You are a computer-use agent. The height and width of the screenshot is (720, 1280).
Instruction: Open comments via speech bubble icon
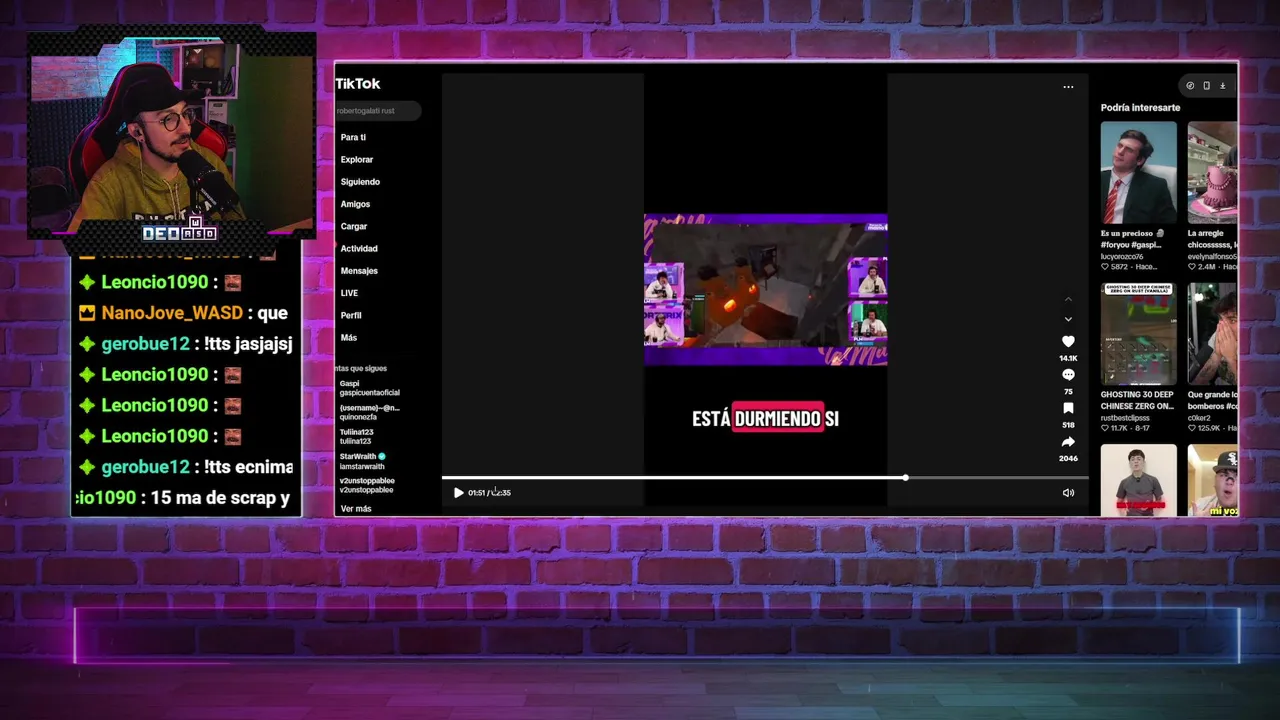click(1068, 375)
